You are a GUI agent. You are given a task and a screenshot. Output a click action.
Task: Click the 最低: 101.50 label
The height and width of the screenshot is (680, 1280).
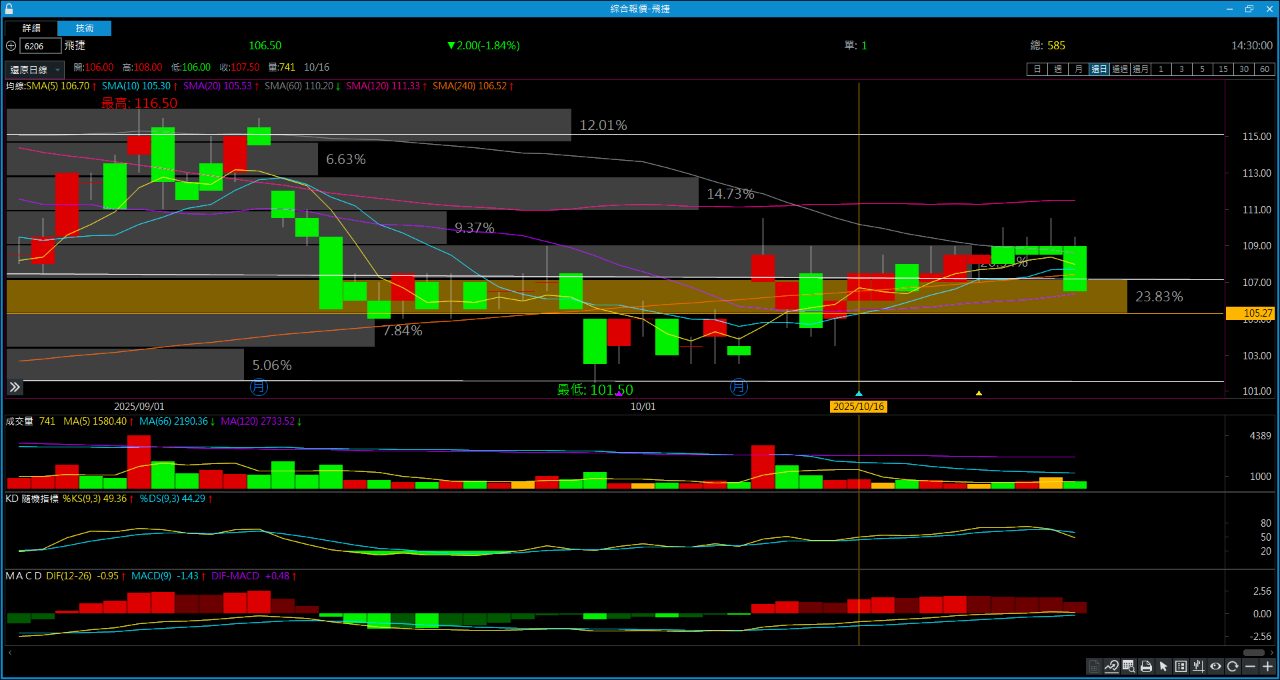pyautogui.click(x=595, y=390)
